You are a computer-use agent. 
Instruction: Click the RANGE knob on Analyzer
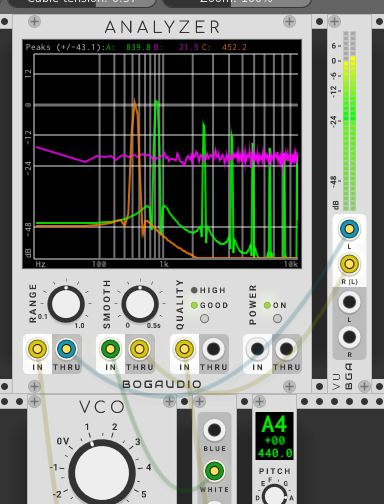(x=66, y=304)
